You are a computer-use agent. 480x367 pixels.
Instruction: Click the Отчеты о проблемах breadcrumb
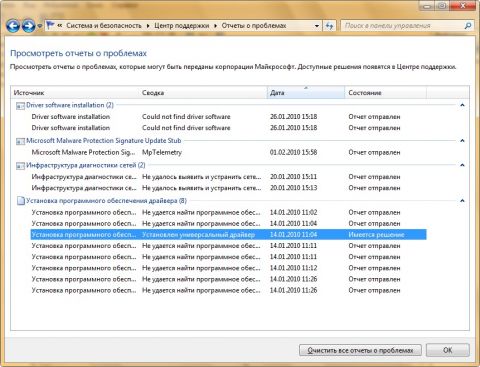point(254,26)
